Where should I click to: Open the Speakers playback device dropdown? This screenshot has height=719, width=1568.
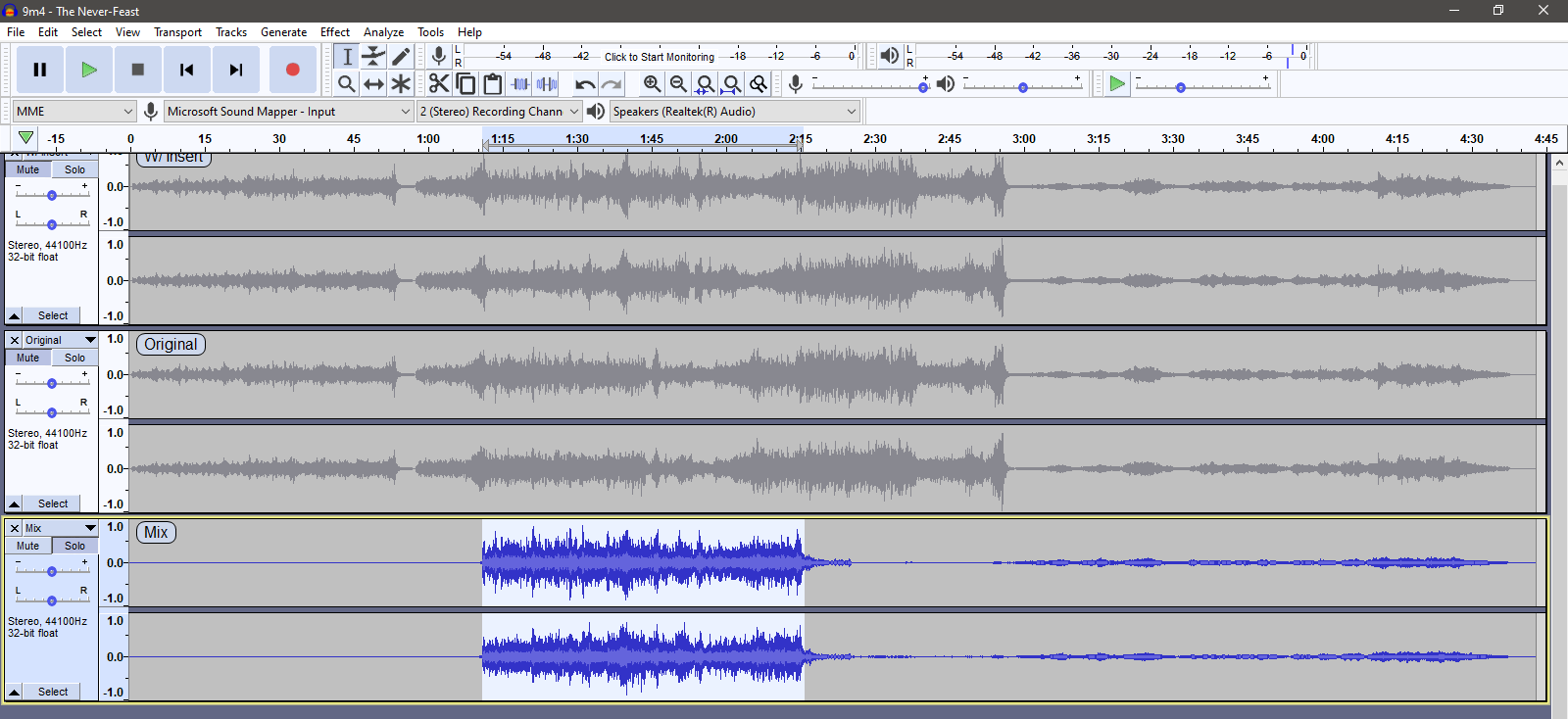[x=734, y=112]
